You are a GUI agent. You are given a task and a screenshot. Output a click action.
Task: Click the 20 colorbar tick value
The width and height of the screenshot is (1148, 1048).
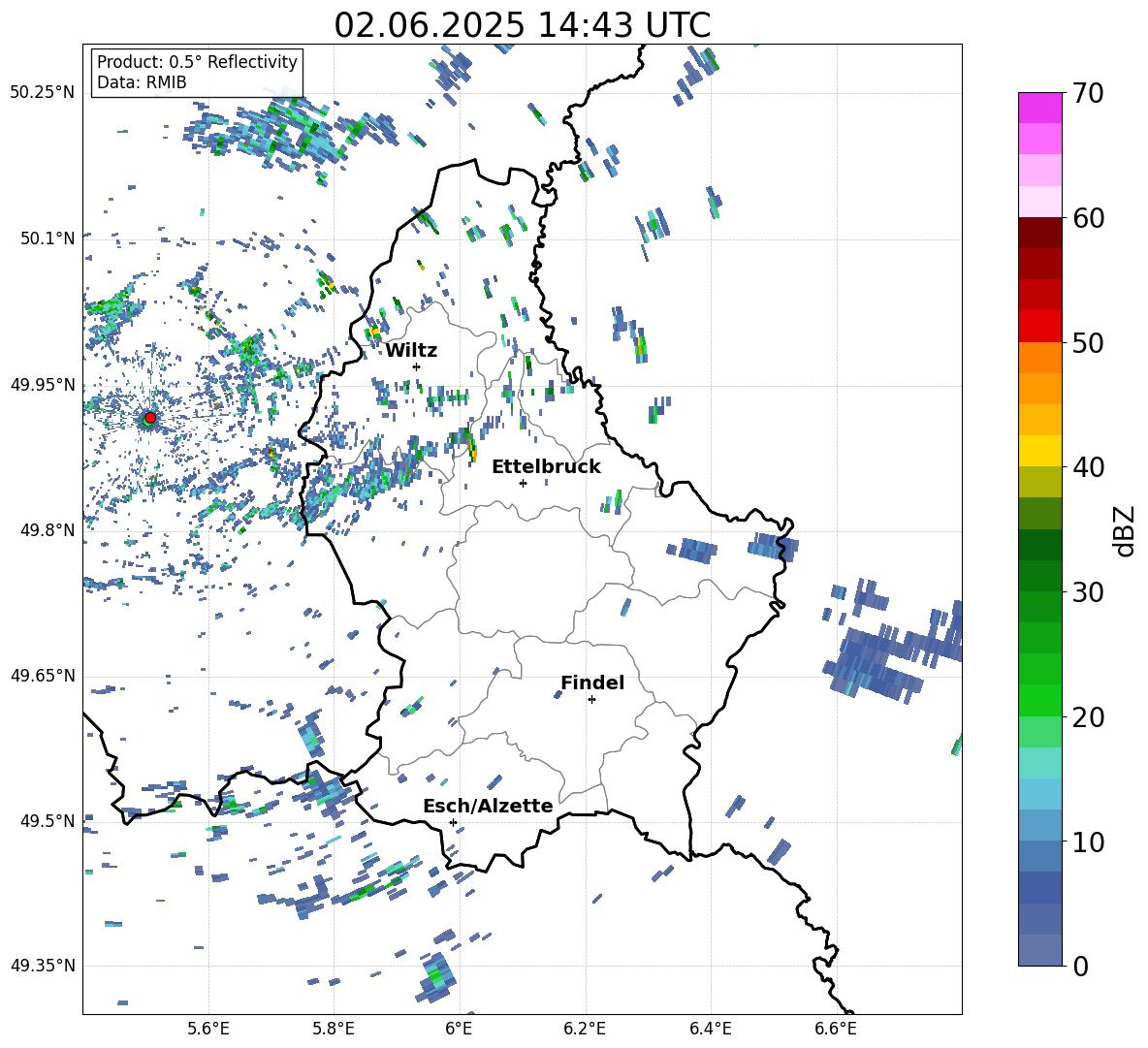pyautogui.click(x=1088, y=717)
